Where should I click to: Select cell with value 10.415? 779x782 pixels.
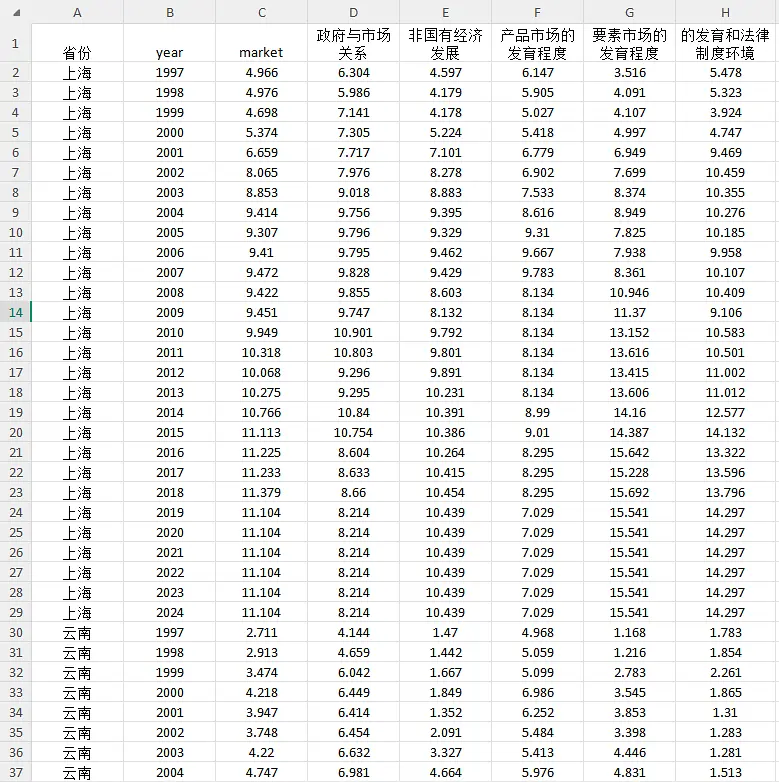coord(445,472)
